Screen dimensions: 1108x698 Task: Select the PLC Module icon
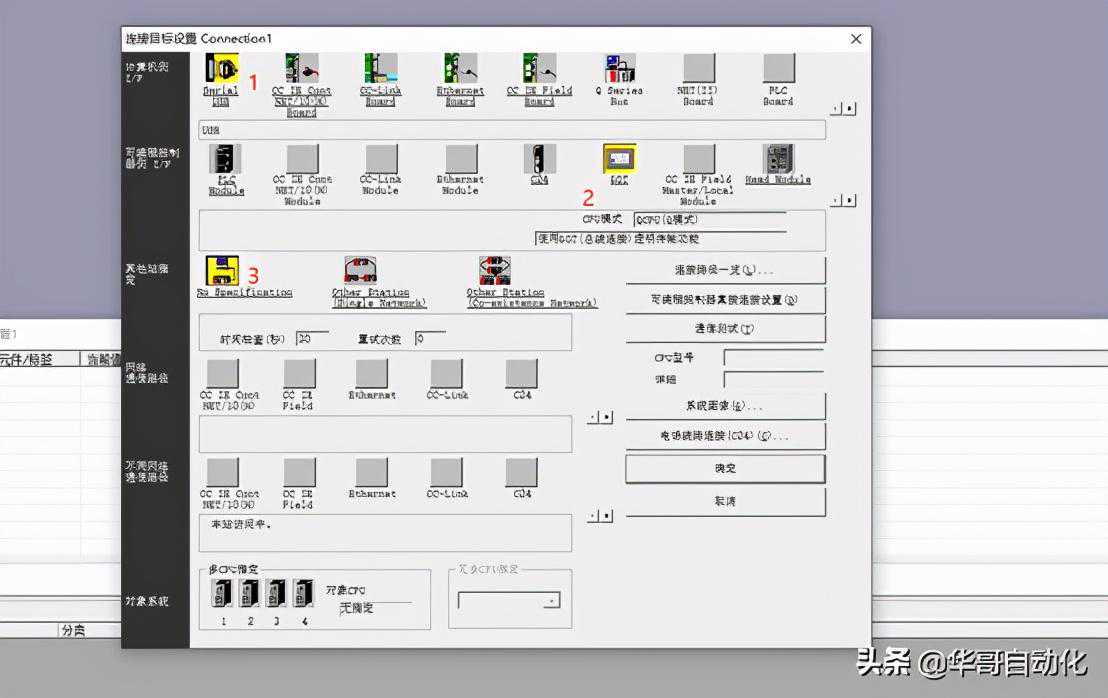click(x=226, y=160)
